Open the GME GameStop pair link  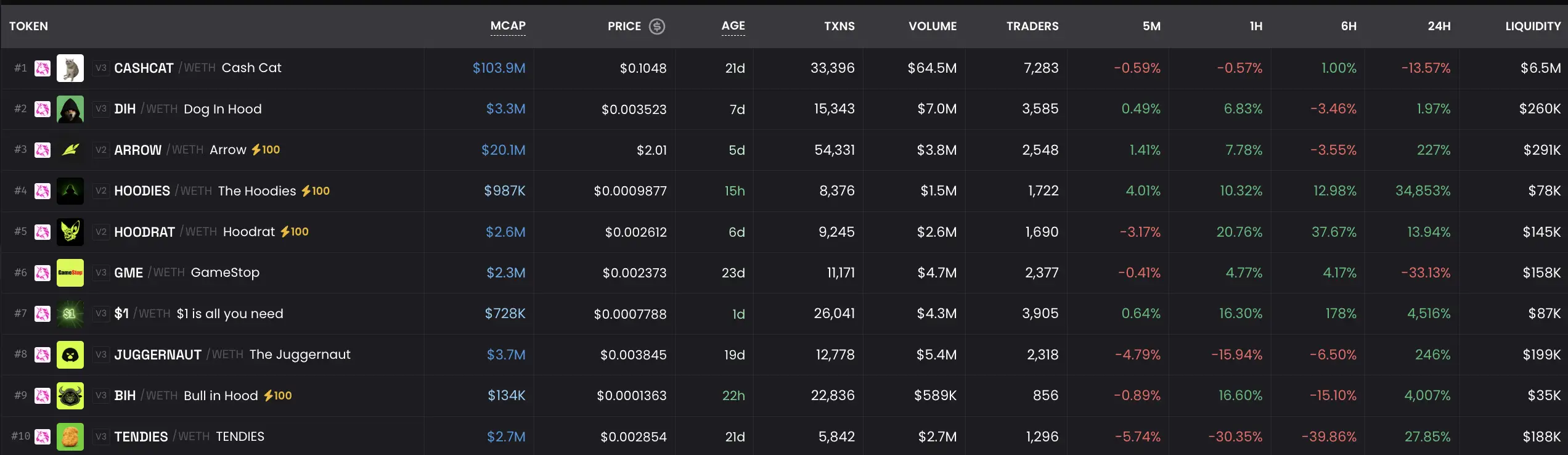click(187, 273)
